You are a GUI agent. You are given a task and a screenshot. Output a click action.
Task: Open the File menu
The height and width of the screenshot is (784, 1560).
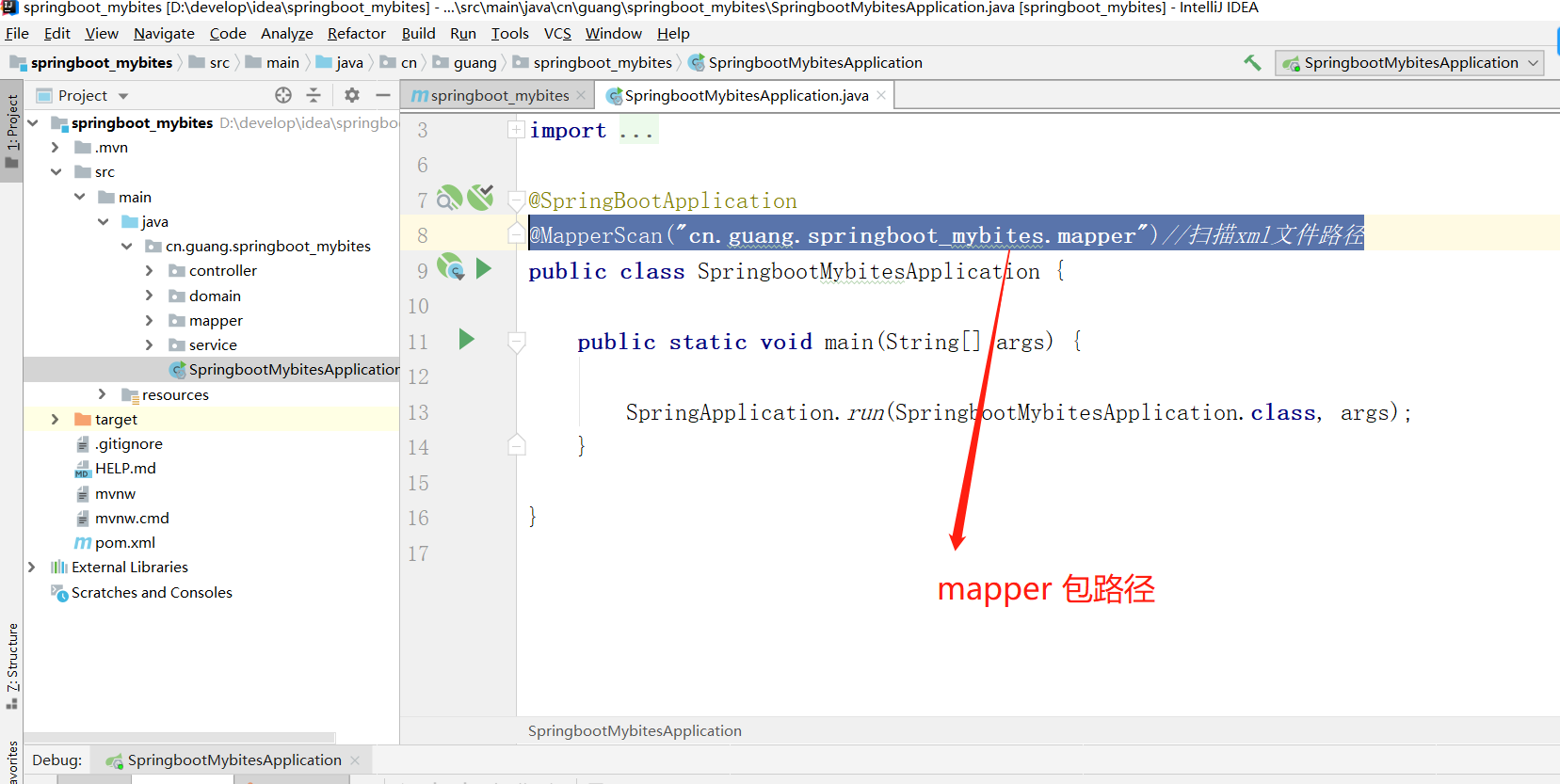click(x=17, y=33)
